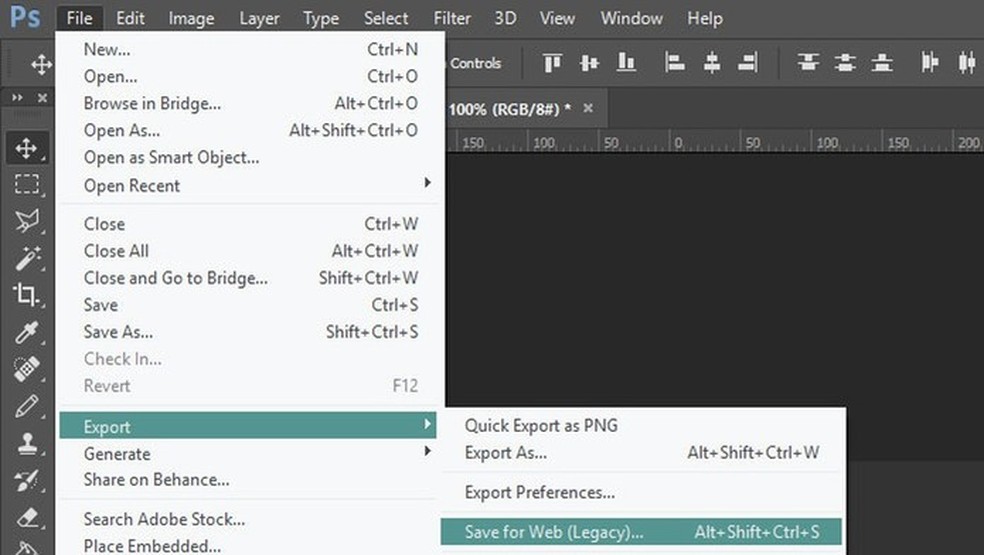Select the Crop tool
The image size is (984, 555).
[26, 294]
